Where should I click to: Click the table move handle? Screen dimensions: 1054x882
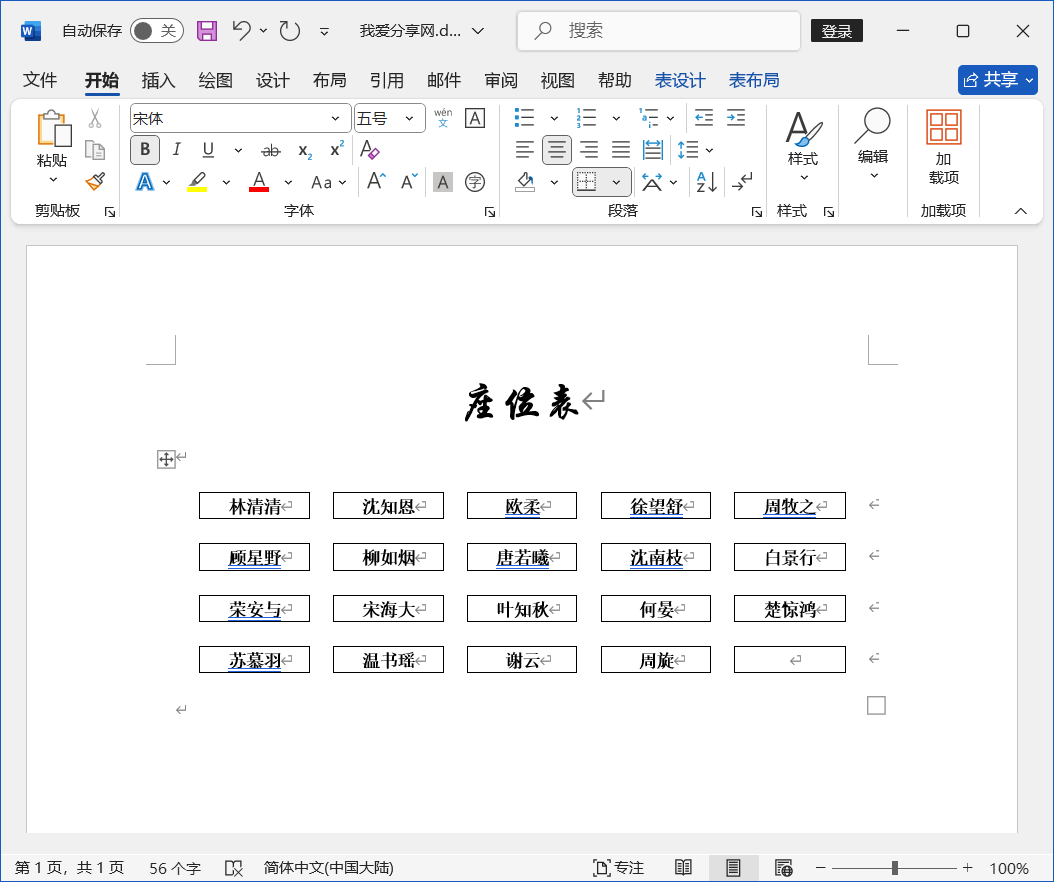166,459
